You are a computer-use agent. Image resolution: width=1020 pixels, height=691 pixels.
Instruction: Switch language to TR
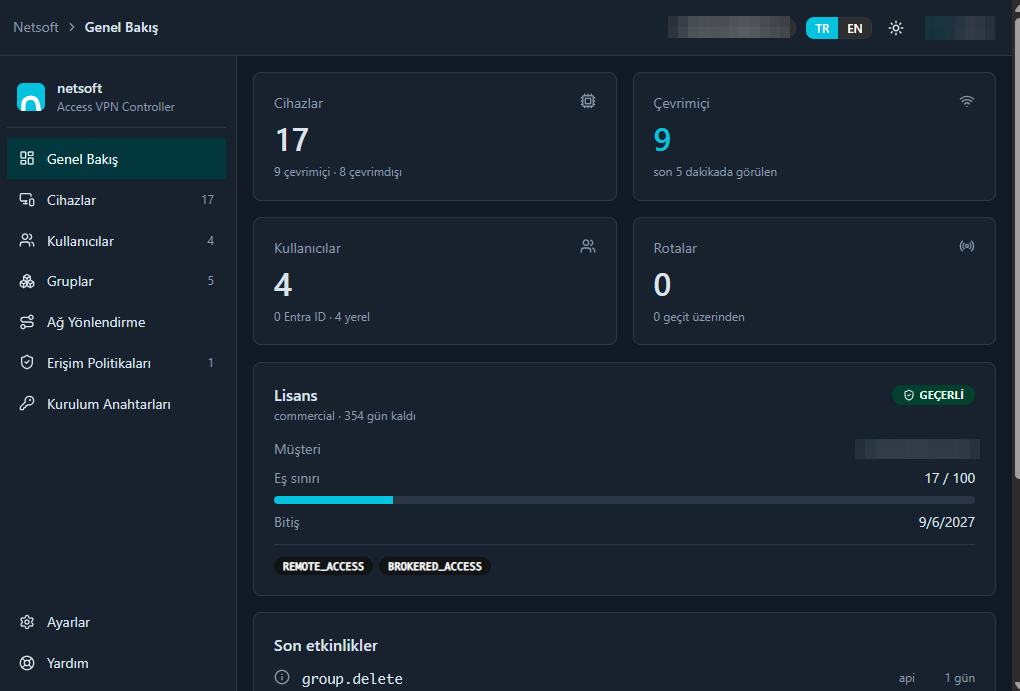pos(822,28)
